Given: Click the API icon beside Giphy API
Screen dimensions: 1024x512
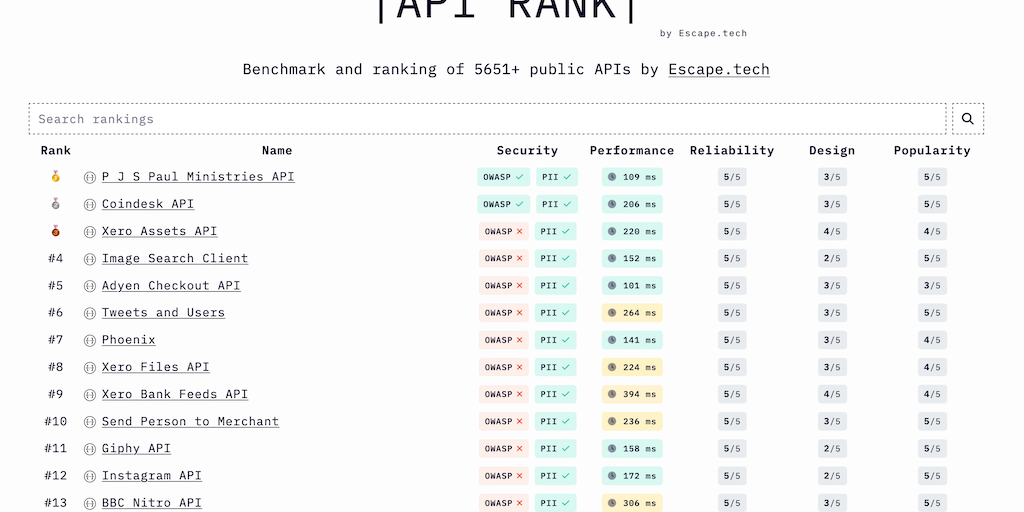Looking at the screenshot, I should pyautogui.click(x=90, y=449).
